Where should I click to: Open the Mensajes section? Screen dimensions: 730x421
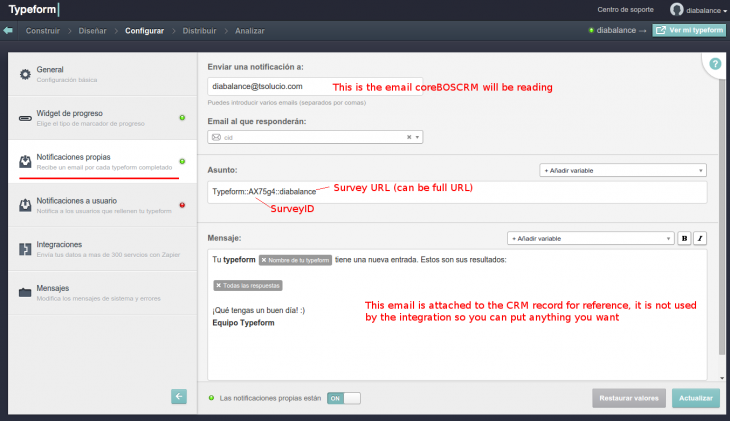tap(102, 293)
